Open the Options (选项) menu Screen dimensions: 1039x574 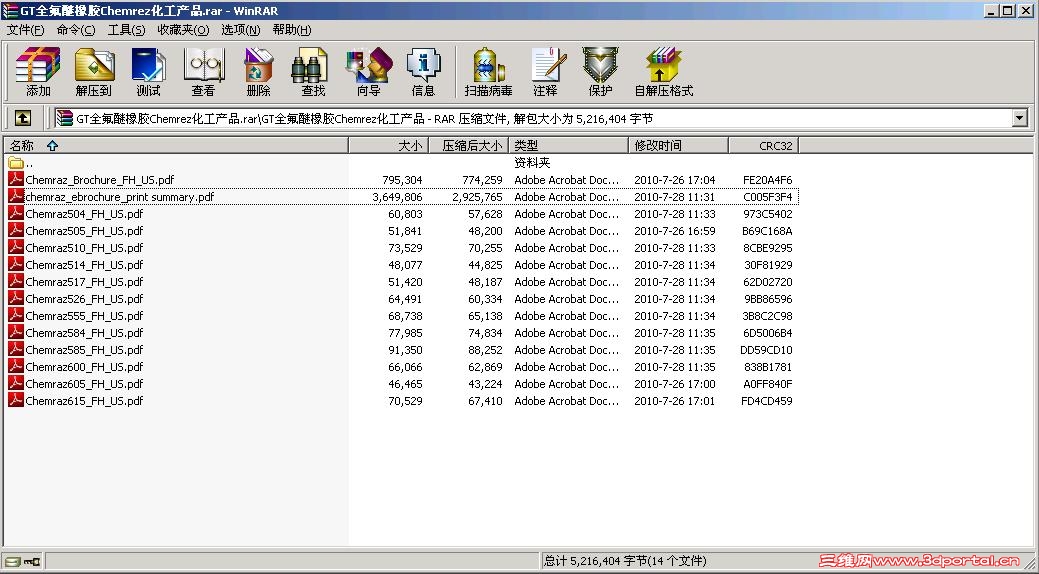241,30
